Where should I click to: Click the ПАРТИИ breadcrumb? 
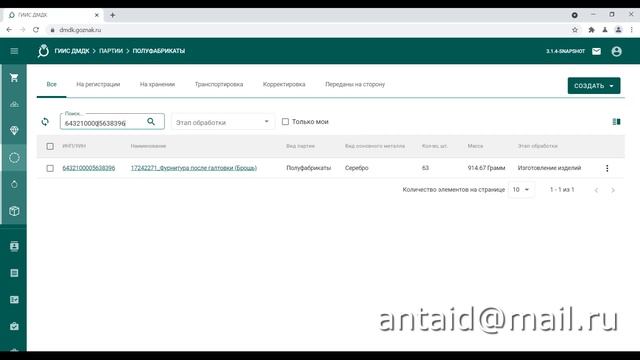coord(111,51)
